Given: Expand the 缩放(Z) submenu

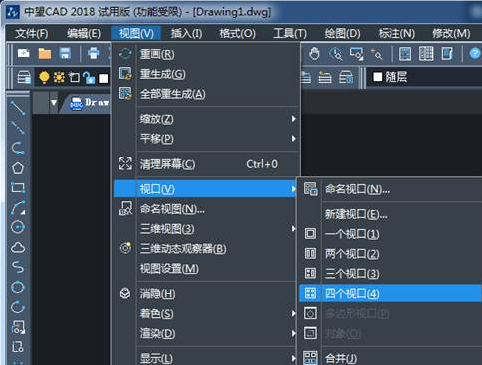Looking at the screenshot, I should pyautogui.click(x=206, y=119).
